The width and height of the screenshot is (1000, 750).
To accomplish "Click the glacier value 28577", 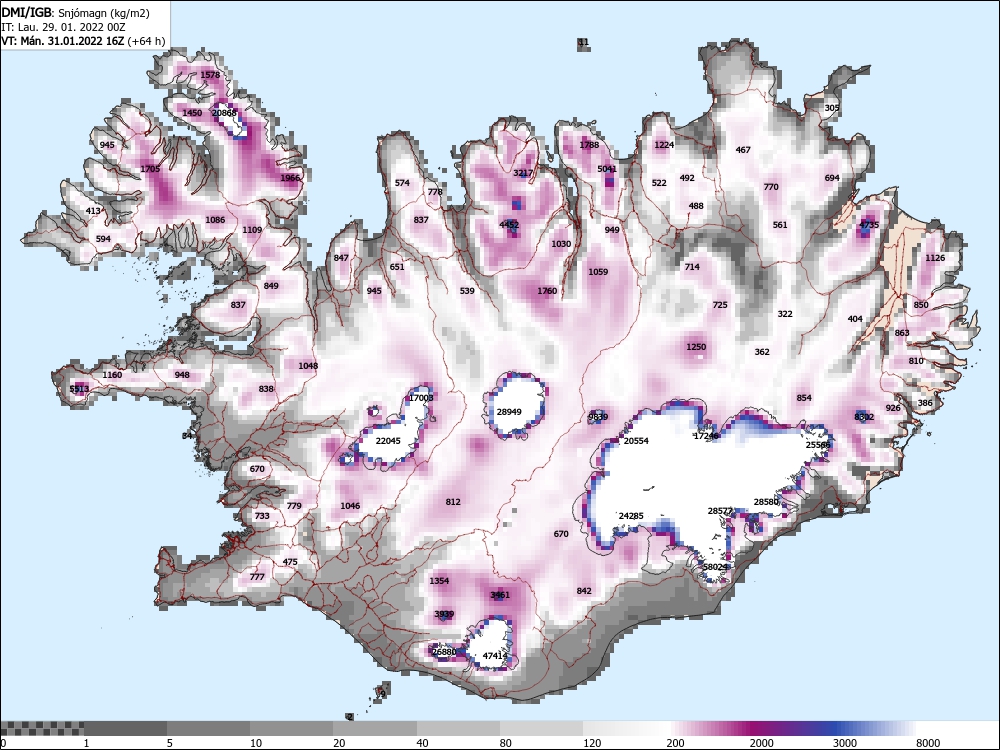I will pos(720,511).
